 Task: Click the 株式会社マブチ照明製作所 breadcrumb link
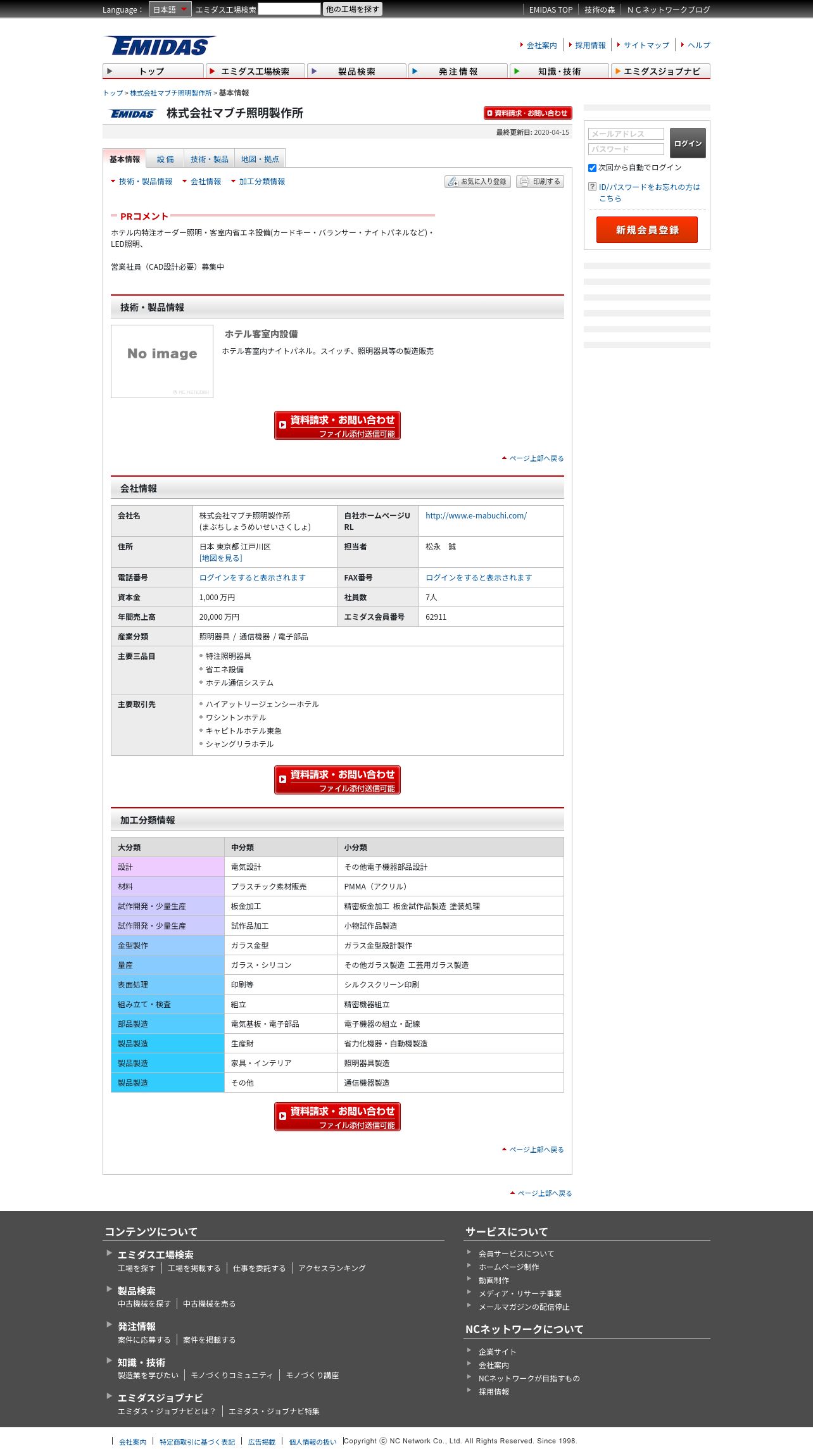[171, 93]
